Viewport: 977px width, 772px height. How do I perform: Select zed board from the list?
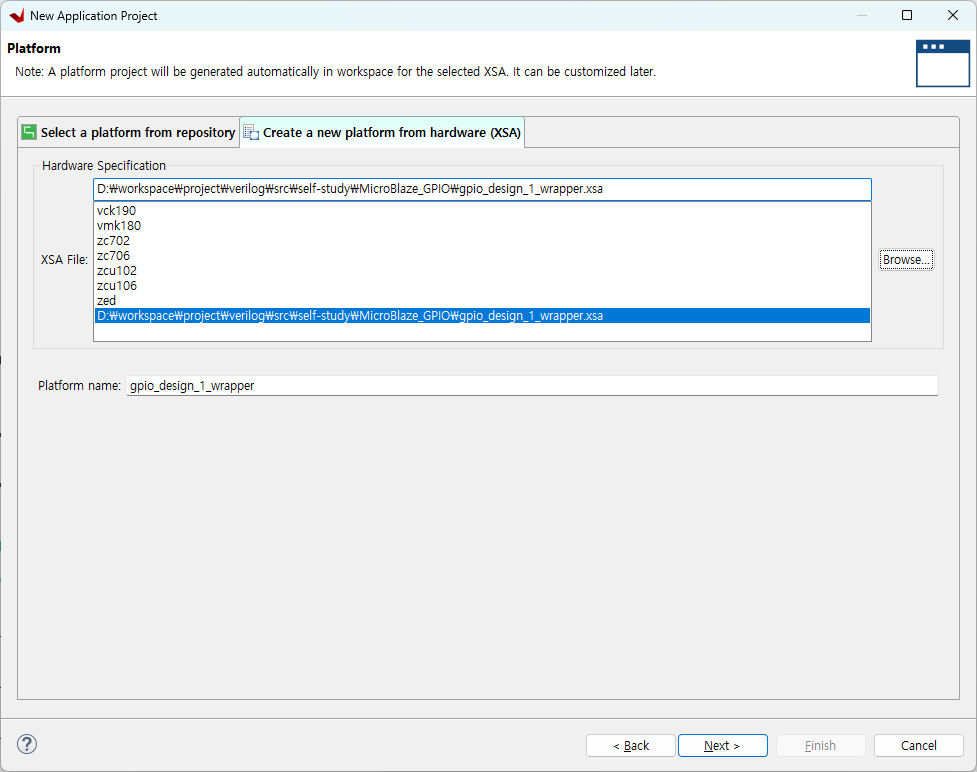tap(107, 301)
